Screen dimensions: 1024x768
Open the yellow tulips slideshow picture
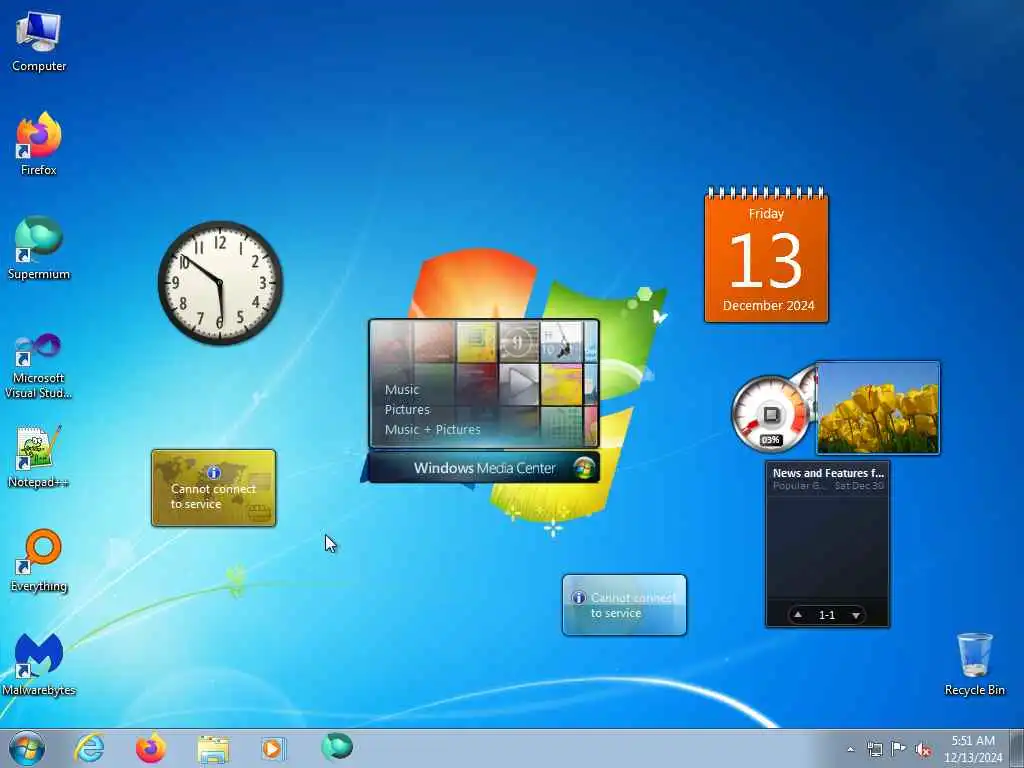(878, 408)
